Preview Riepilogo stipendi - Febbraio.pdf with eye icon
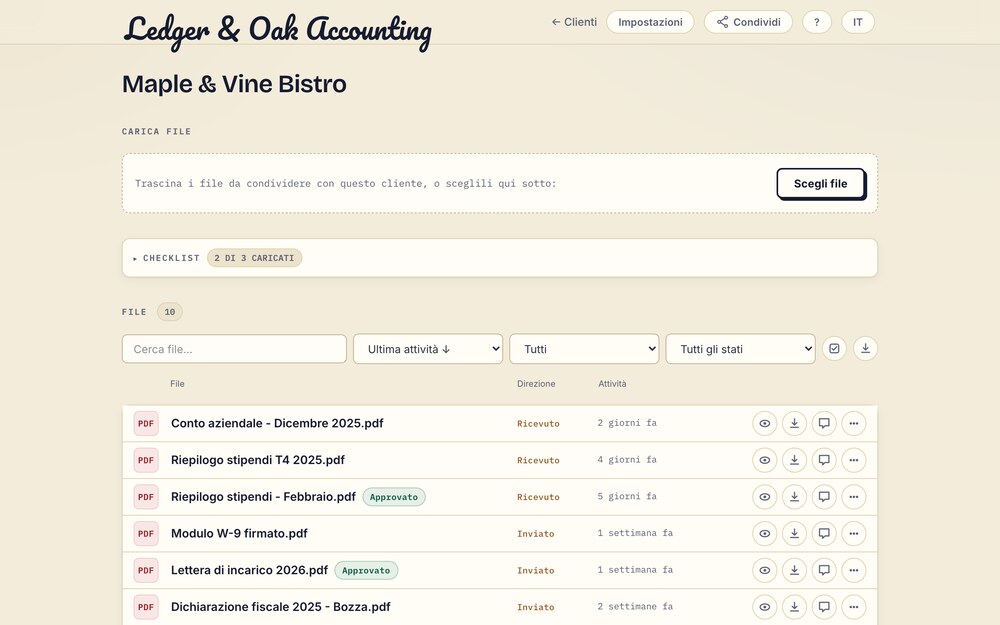Image resolution: width=1000 pixels, height=625 pixels. pos(765,497)
